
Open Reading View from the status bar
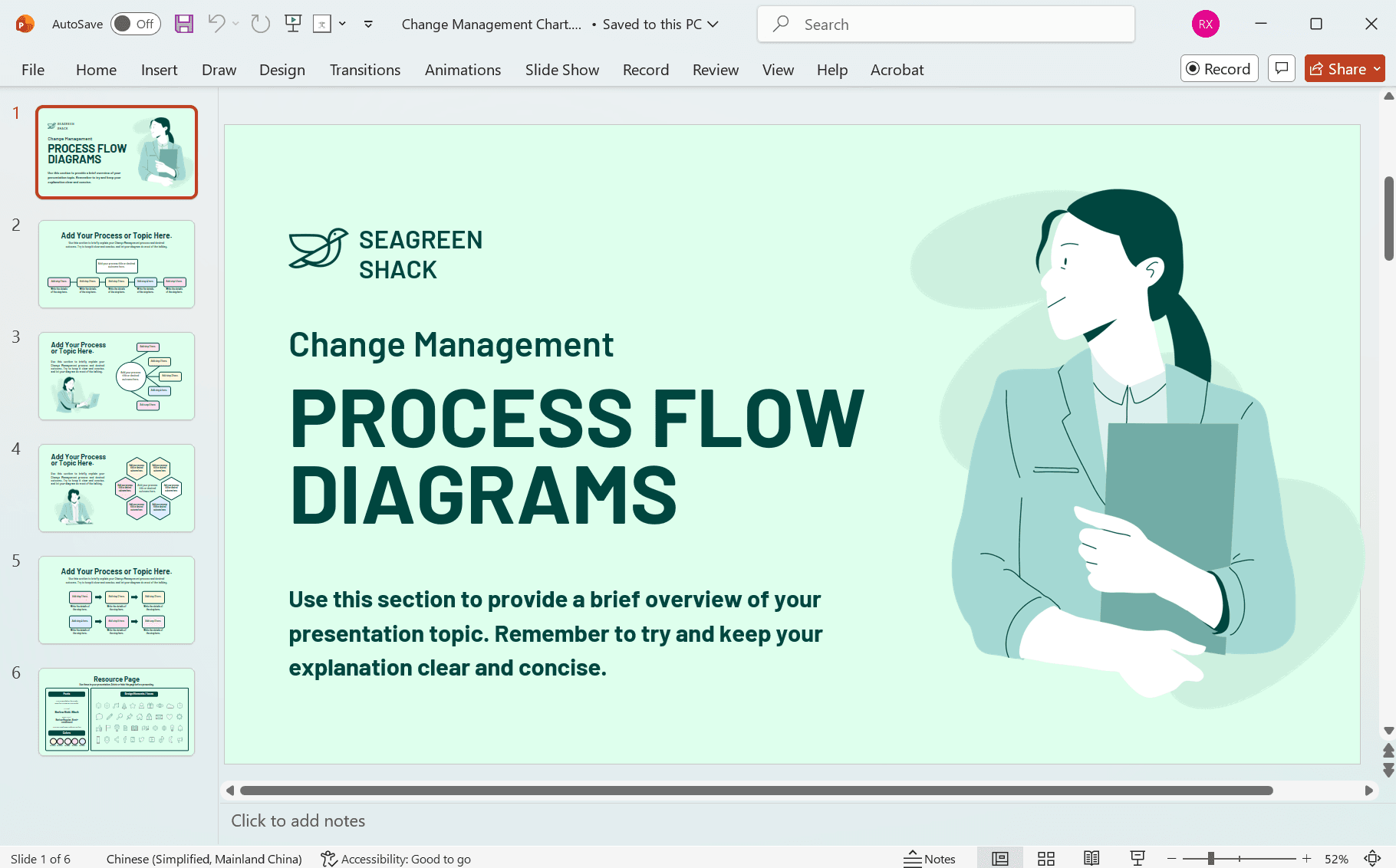1091,857
